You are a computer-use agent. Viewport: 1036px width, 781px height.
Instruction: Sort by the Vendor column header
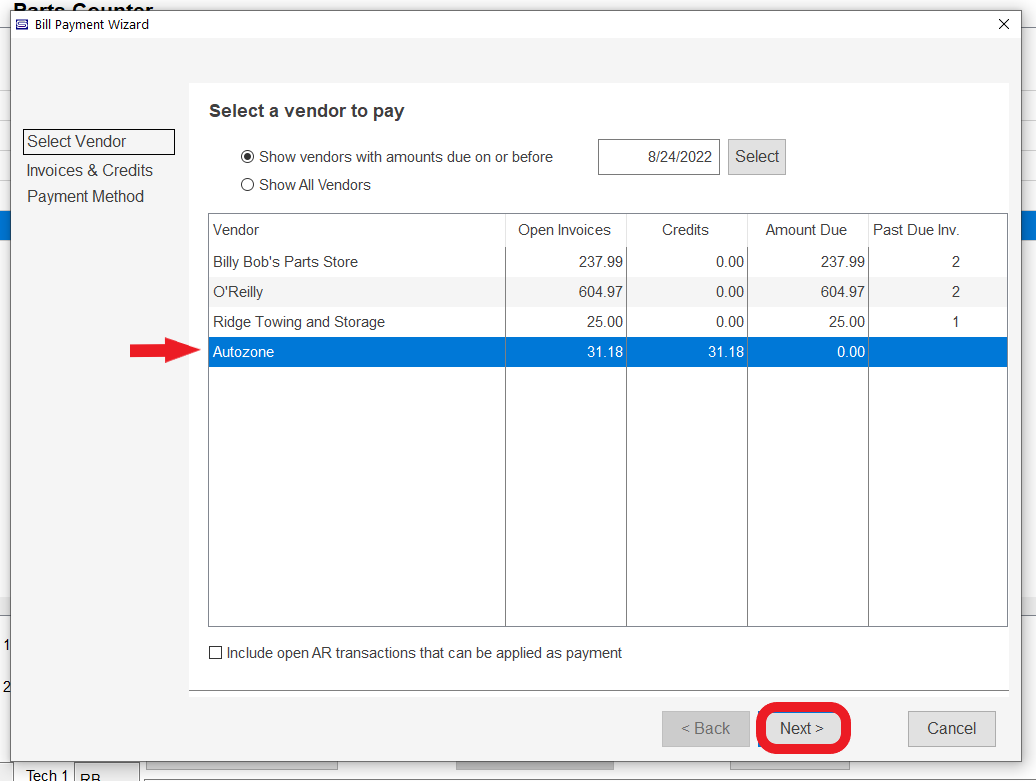click(356, 230)
